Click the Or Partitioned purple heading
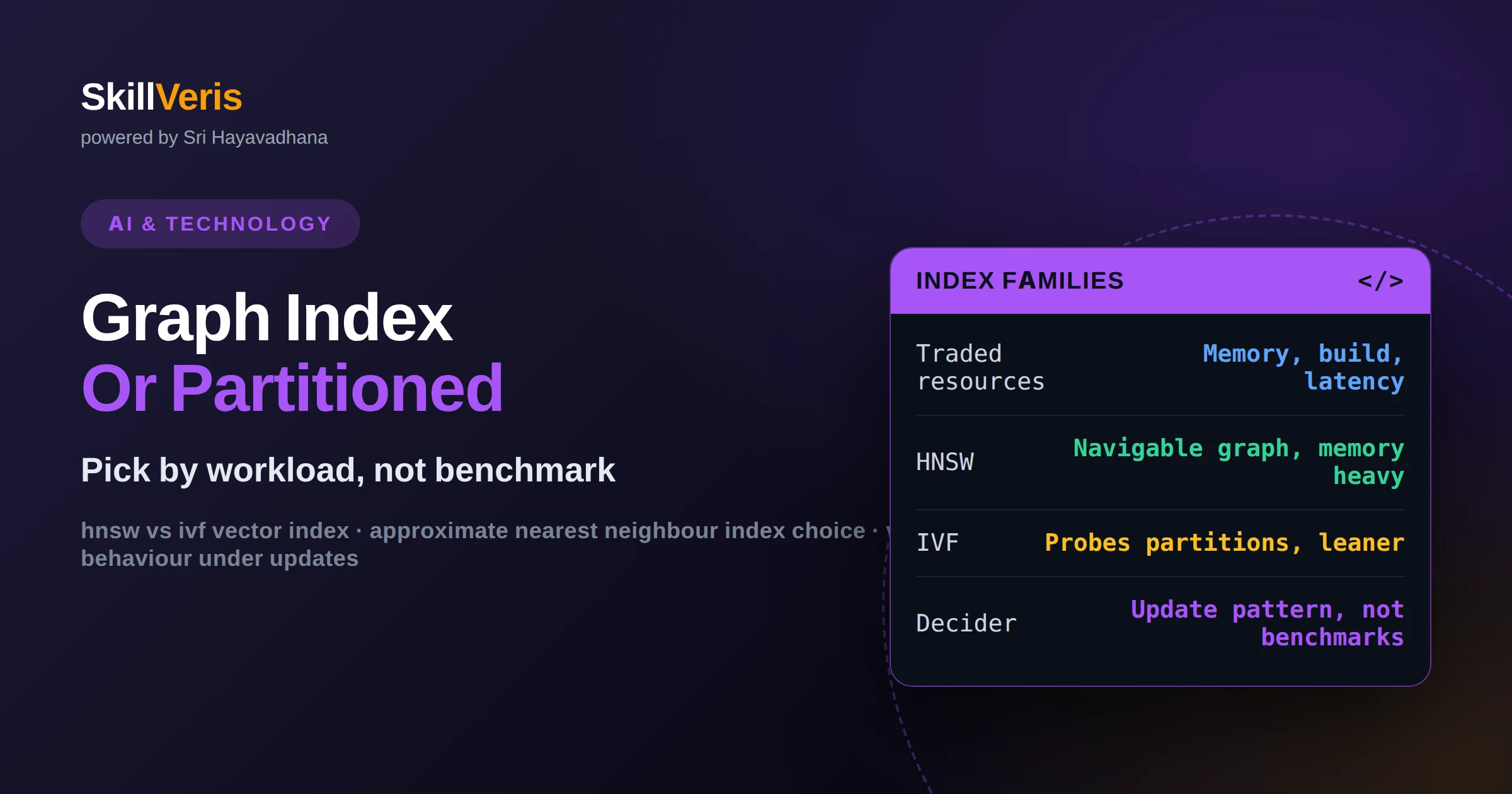 tap(292, 389)
